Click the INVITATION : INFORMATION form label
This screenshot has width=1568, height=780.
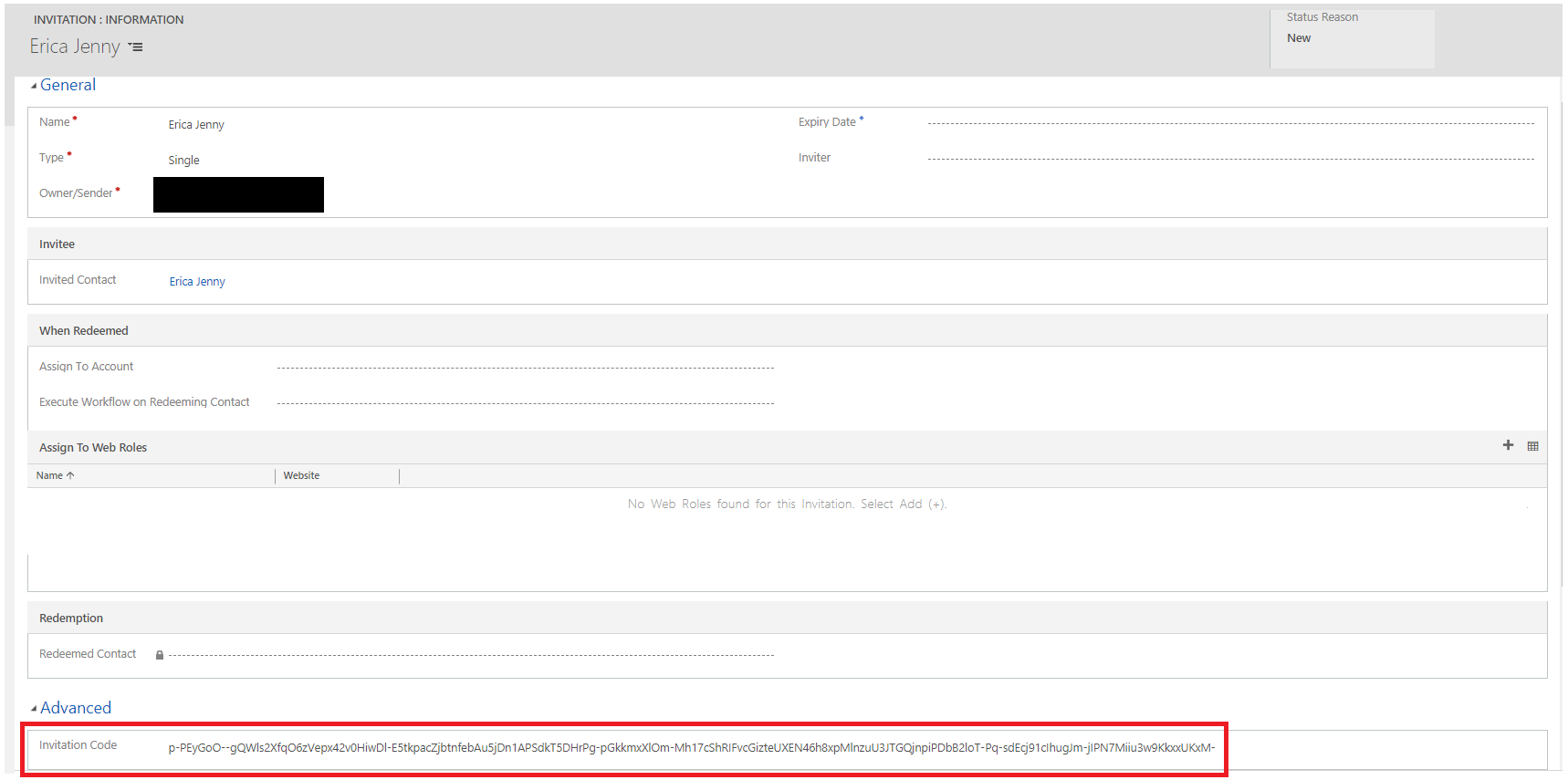(x=109, y=20)
